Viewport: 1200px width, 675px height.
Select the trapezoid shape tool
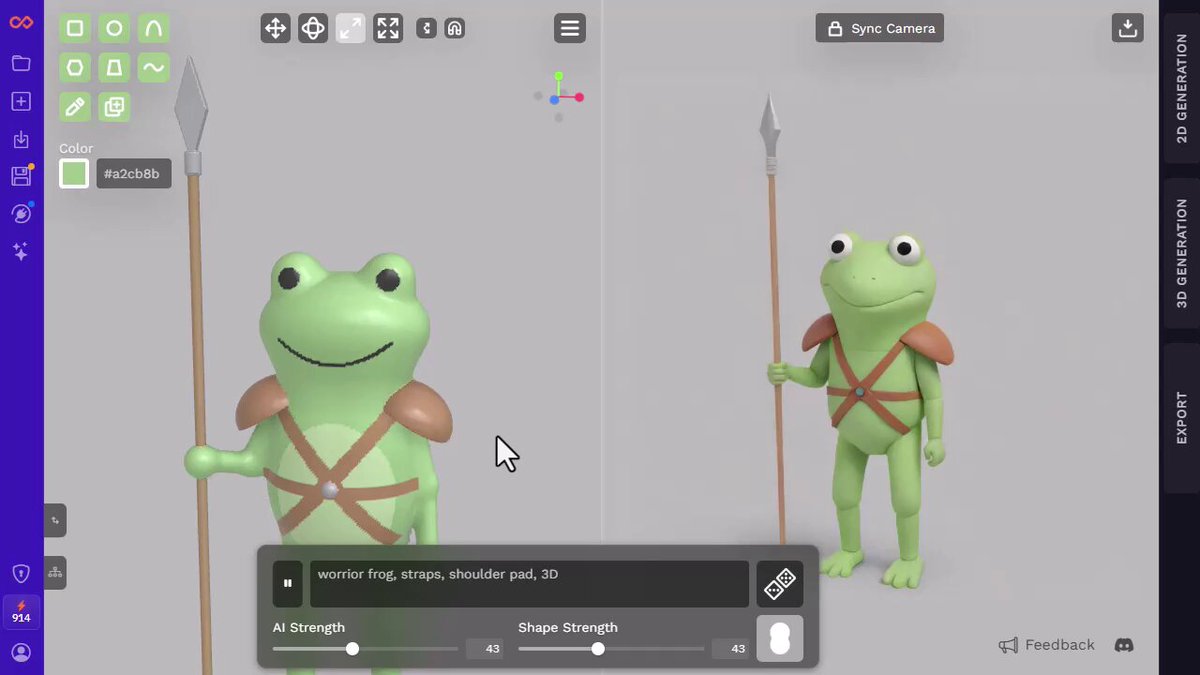[114, 68]
